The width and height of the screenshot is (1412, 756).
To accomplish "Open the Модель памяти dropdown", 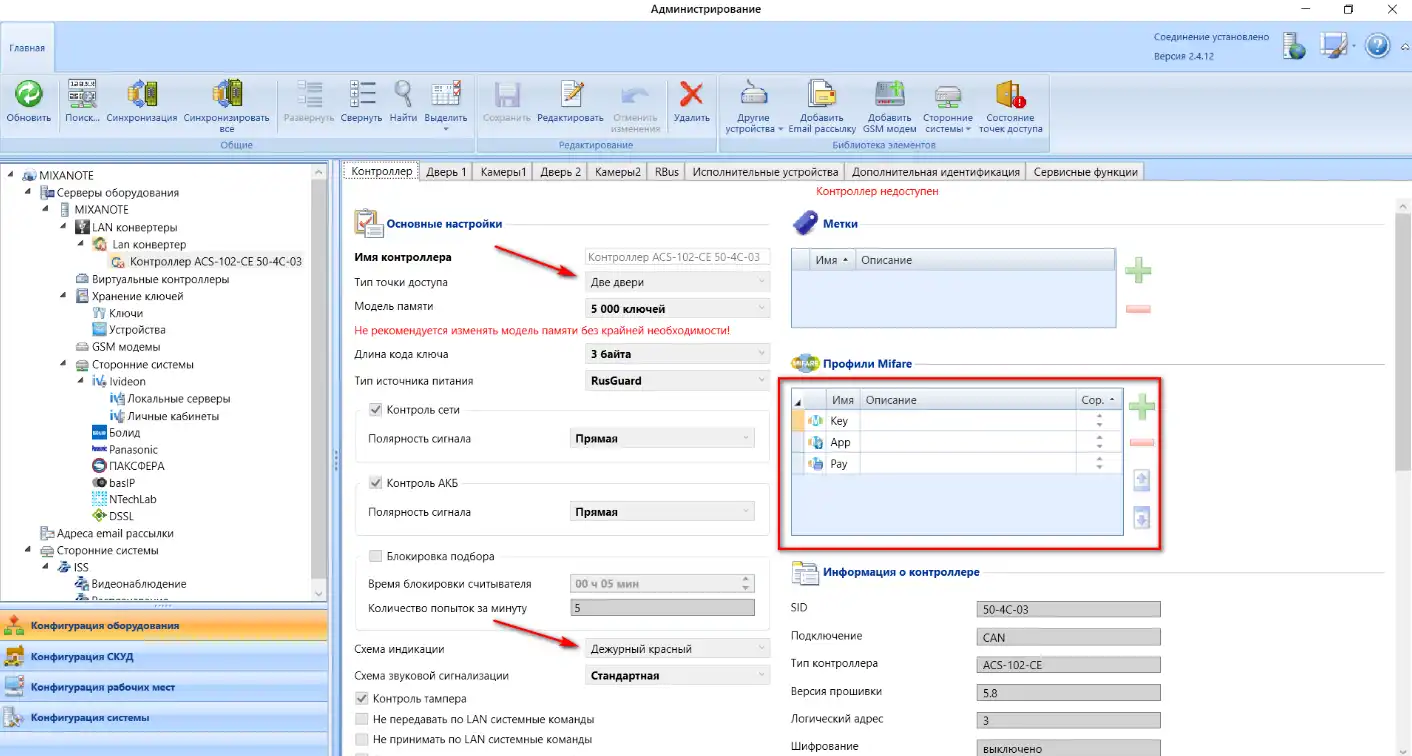I will pyautogui.click(x=676, y=308).
